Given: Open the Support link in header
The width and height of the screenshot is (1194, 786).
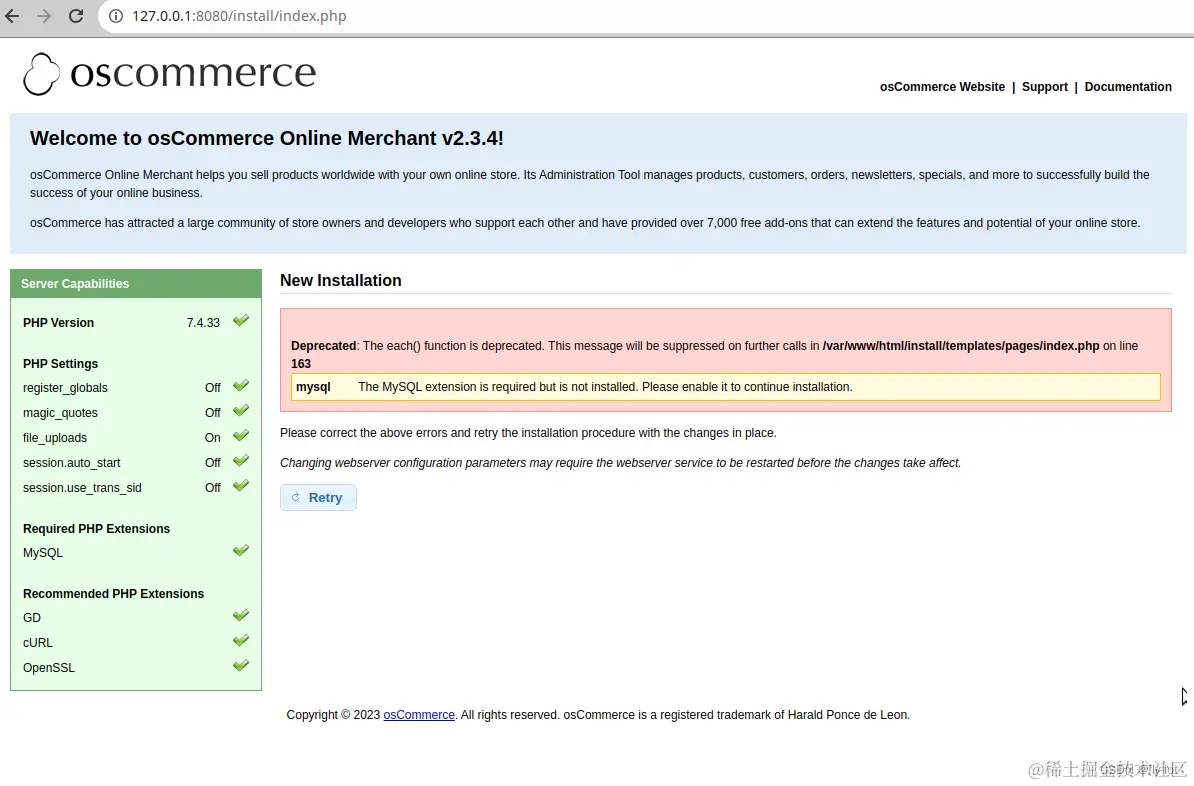Looking at the screenshot, I should coord(1045,87).
